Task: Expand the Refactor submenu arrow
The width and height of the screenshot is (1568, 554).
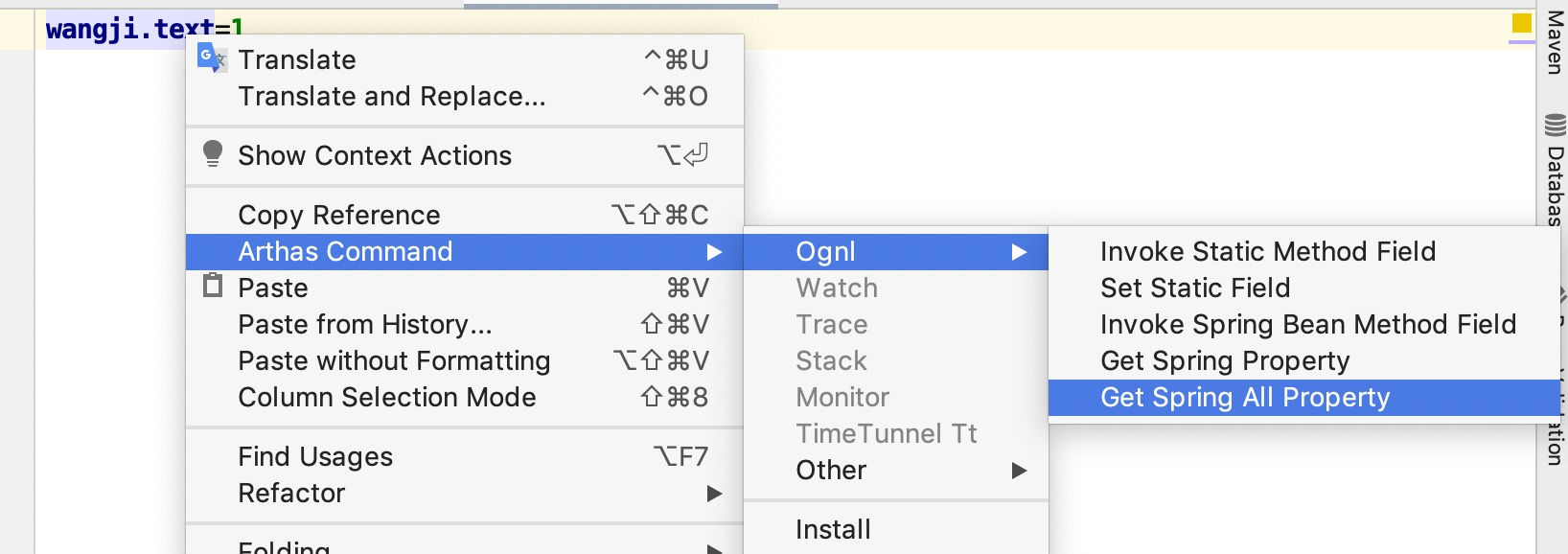Action: point(714,494)
